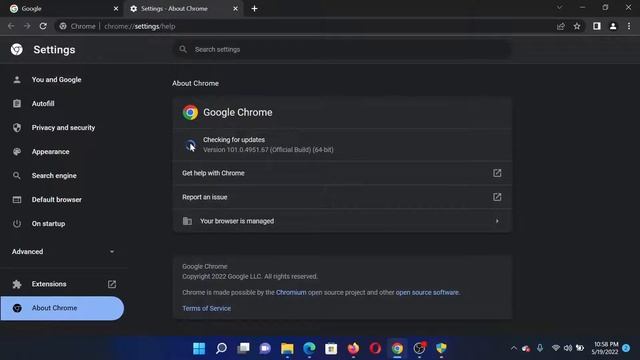This screenshot has width=640, height=360.
Task: Focus the Search settings field
Action: (342, 49)
